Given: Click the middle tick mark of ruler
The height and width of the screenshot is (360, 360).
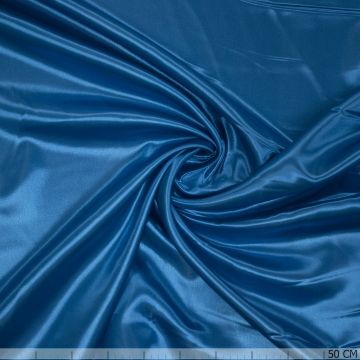Looking at the screenshot, I should [180, 355].
